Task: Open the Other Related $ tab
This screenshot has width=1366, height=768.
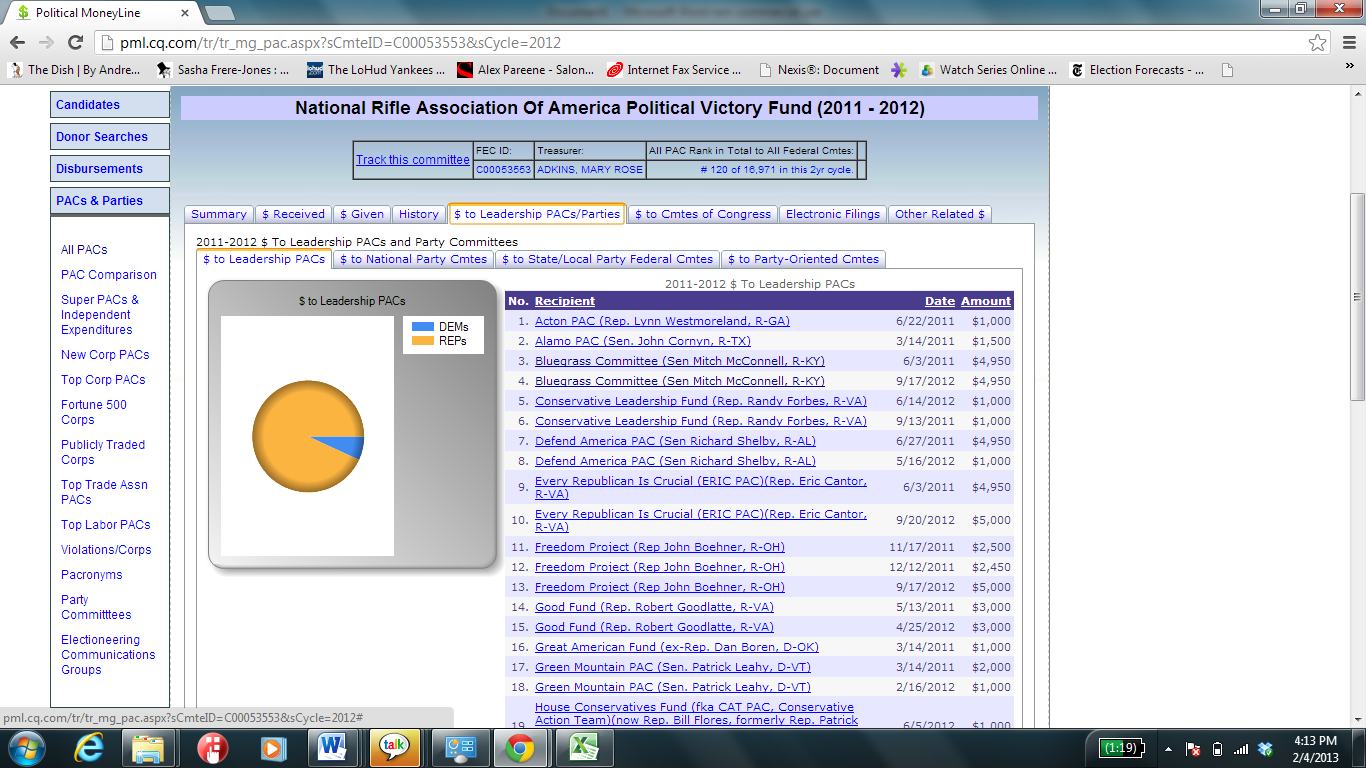Action: tap(940, 214)
